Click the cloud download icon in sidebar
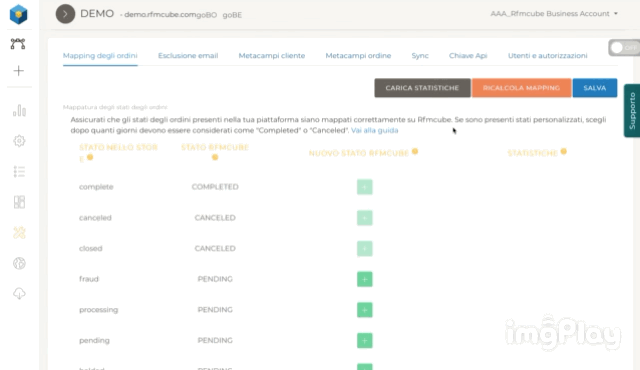 point(19,293)
